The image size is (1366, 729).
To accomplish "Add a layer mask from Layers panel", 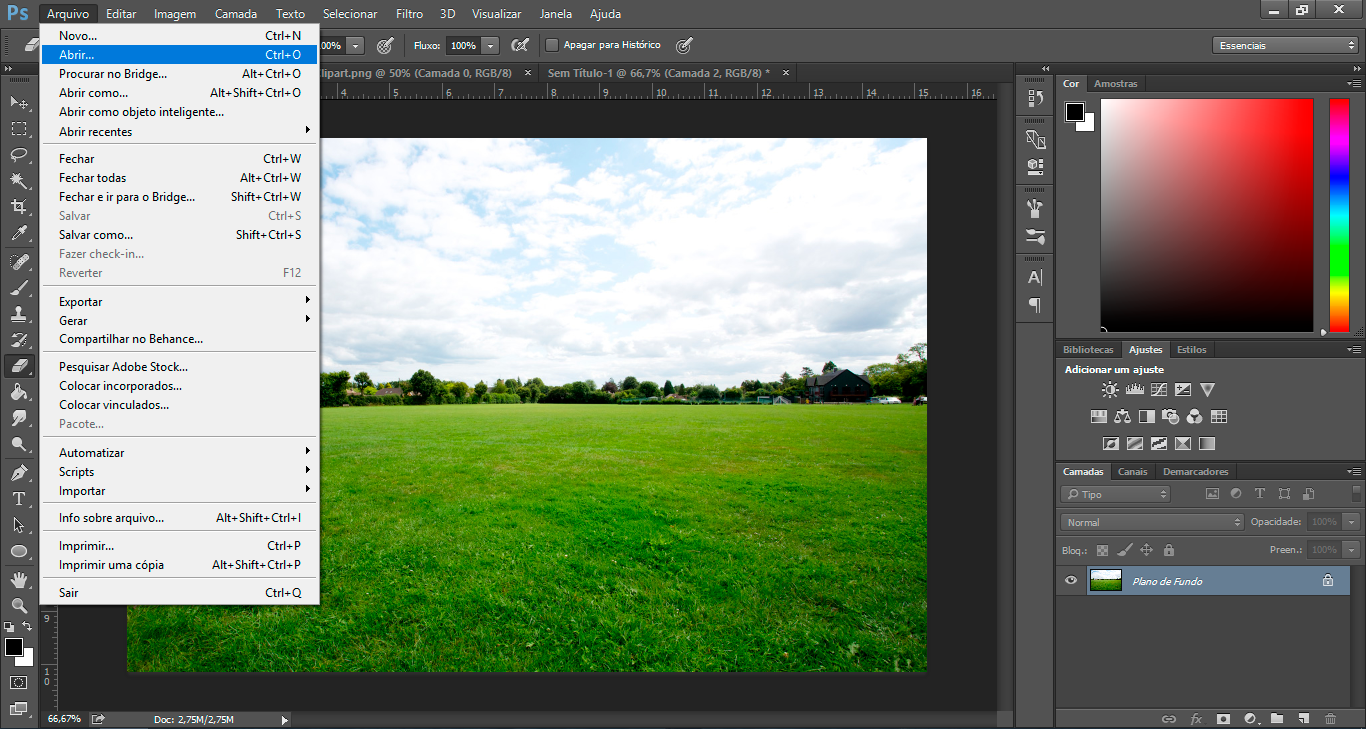I will tap(1223, 718).
